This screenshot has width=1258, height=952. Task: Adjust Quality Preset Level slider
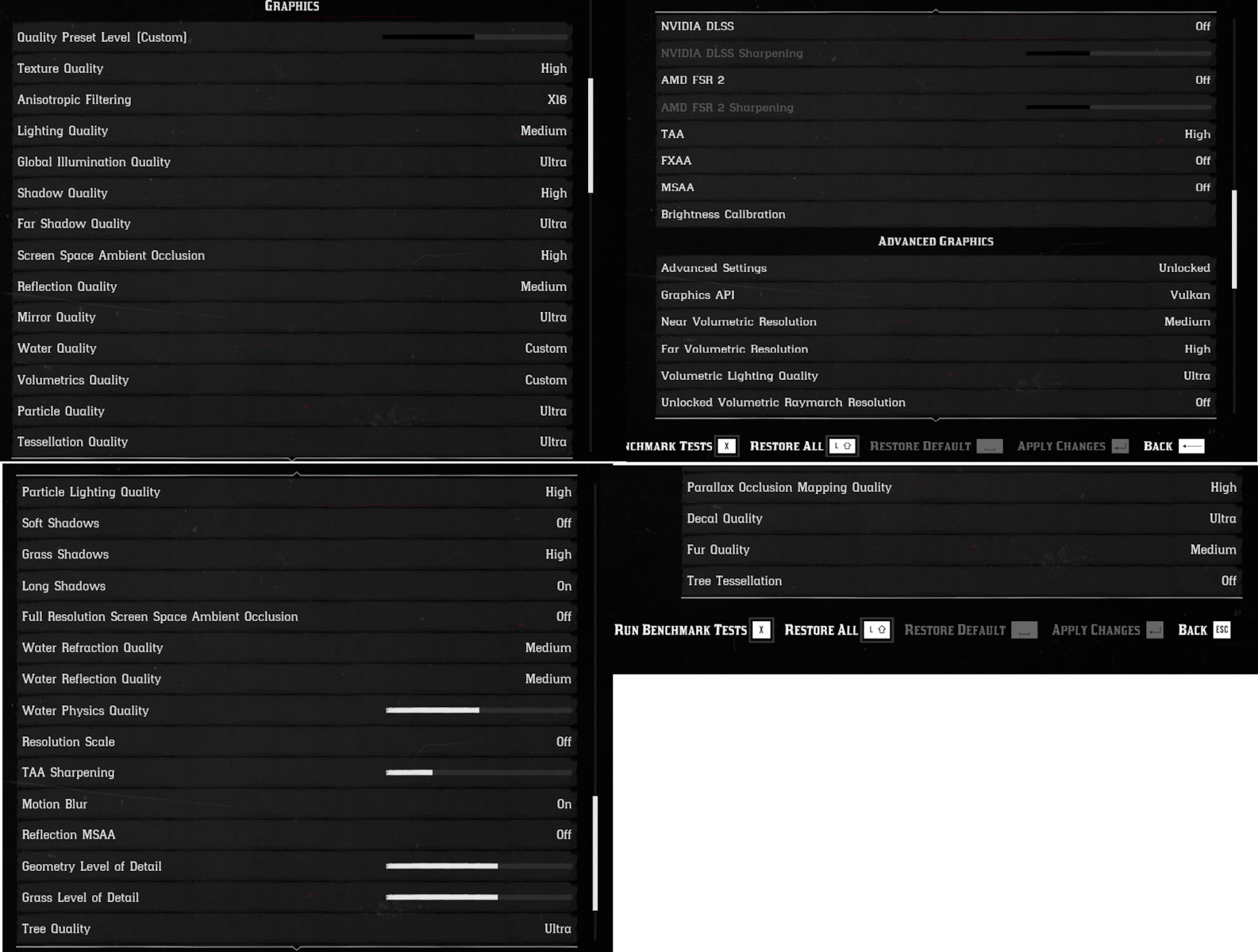(475, 37)
